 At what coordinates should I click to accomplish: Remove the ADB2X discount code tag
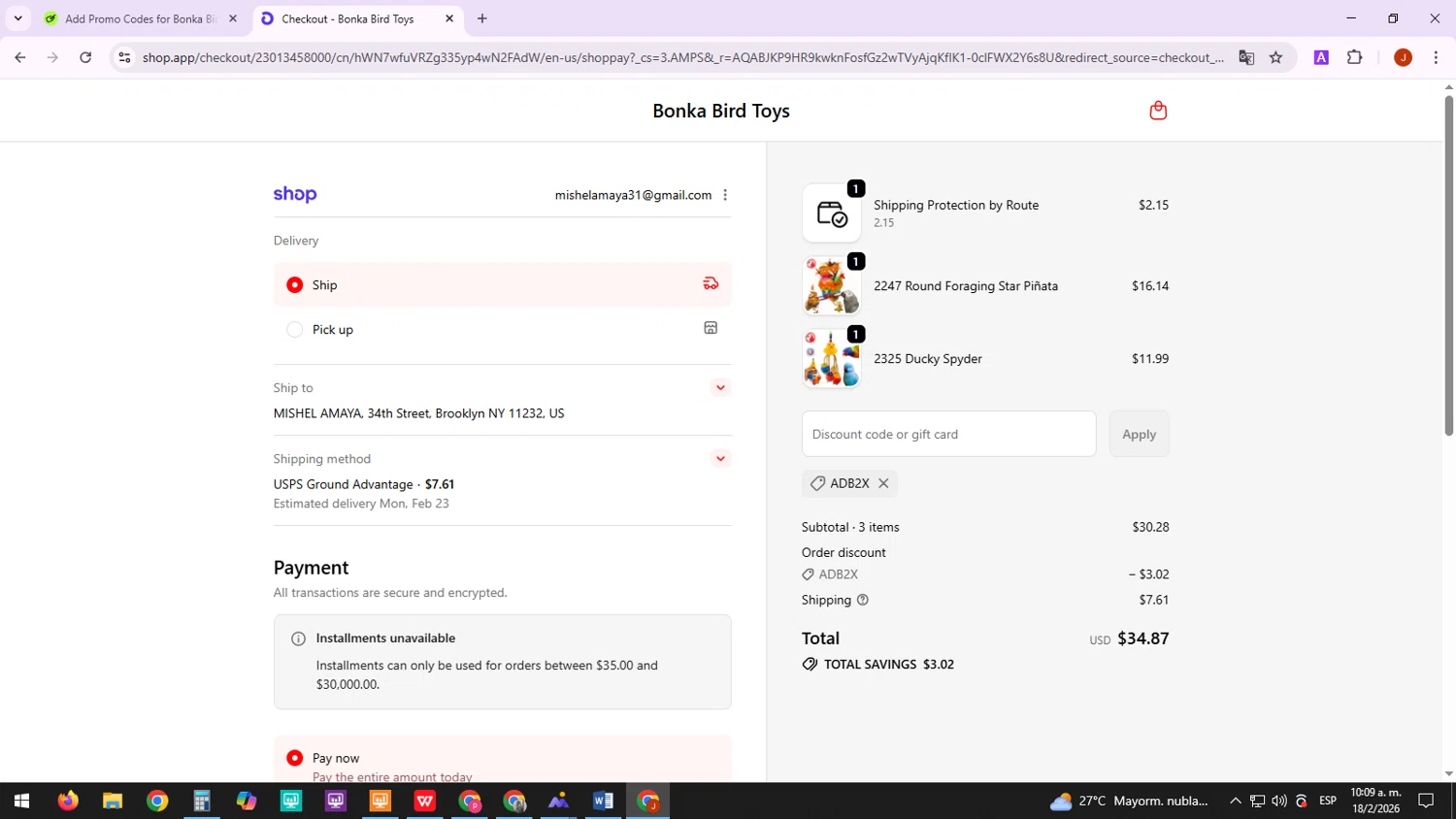[x=883, y=483]
